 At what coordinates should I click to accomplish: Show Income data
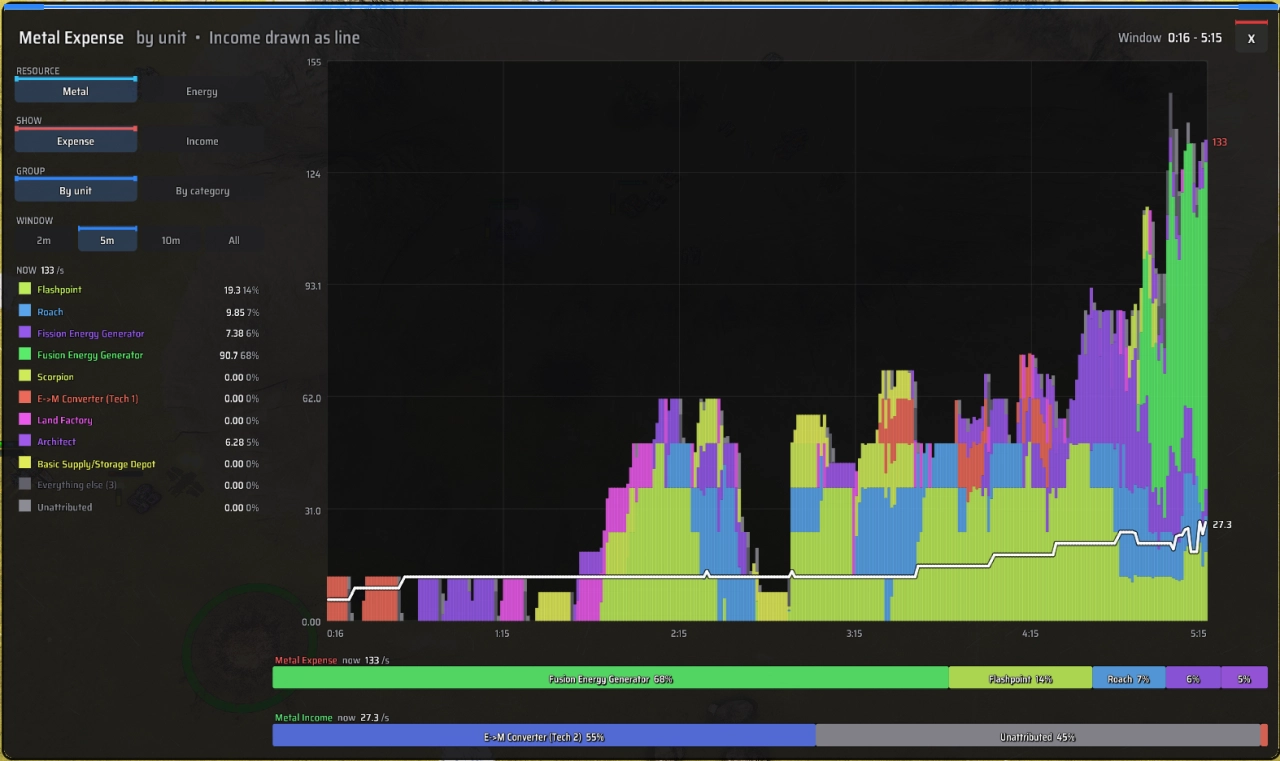pyautogui.click(x=202, y=141)
